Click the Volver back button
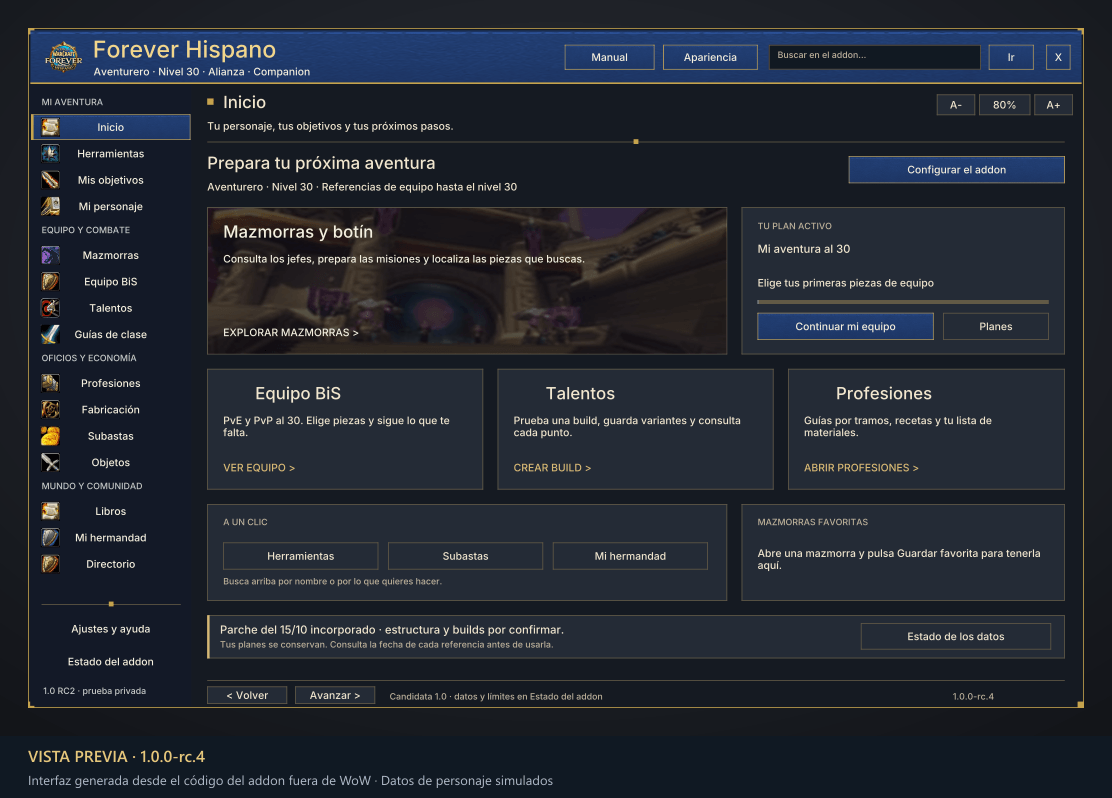 [247, 695]
